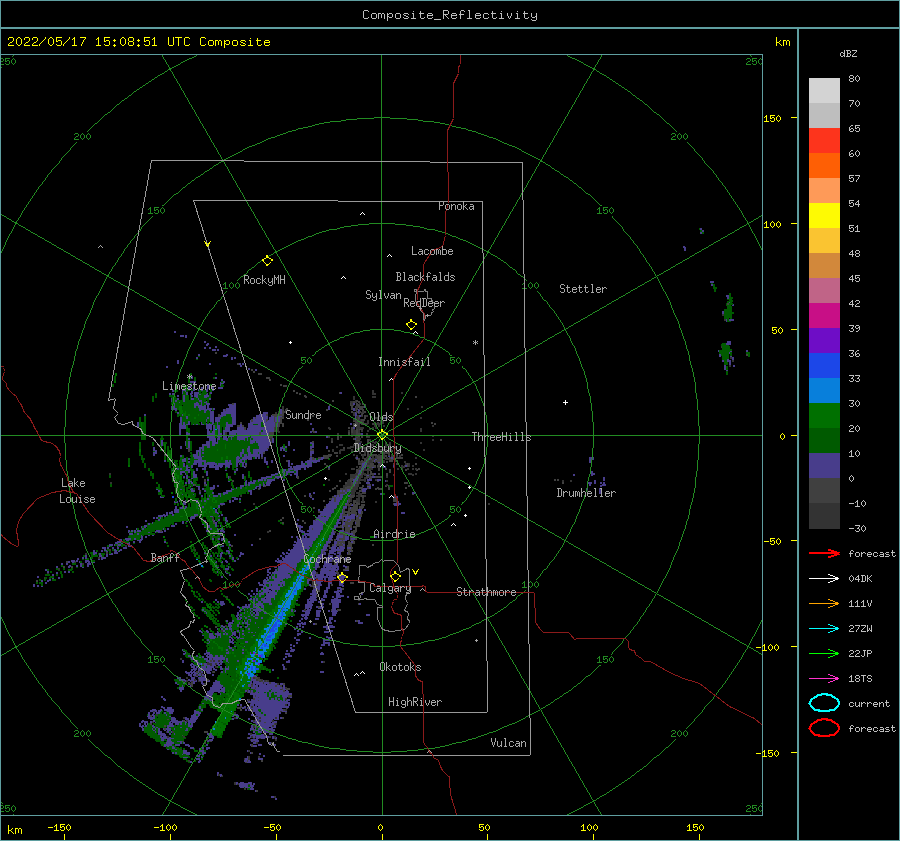900x841 pixels.
Task: Click the Calgary city label
Action: click(390, 588)
